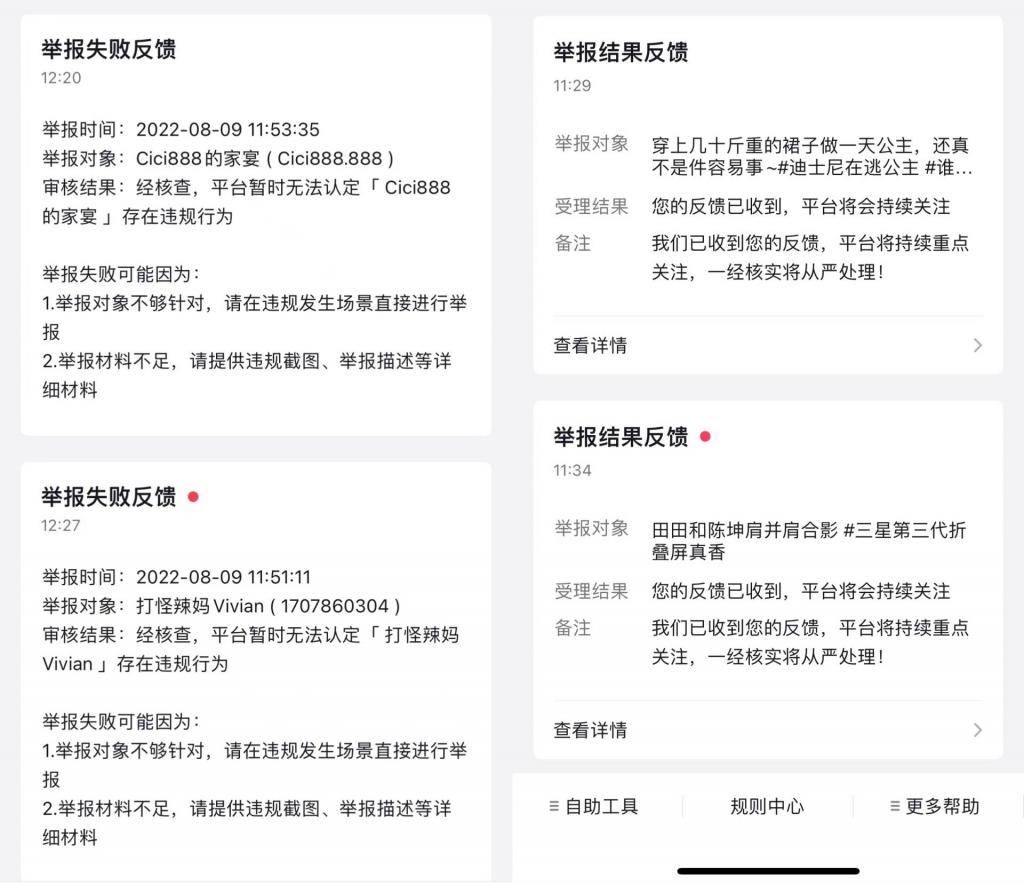This screenshot has width=1024, height=885.
Task: Tap the menu icon beside 更多帮助
Action: [x=894, y=806]
